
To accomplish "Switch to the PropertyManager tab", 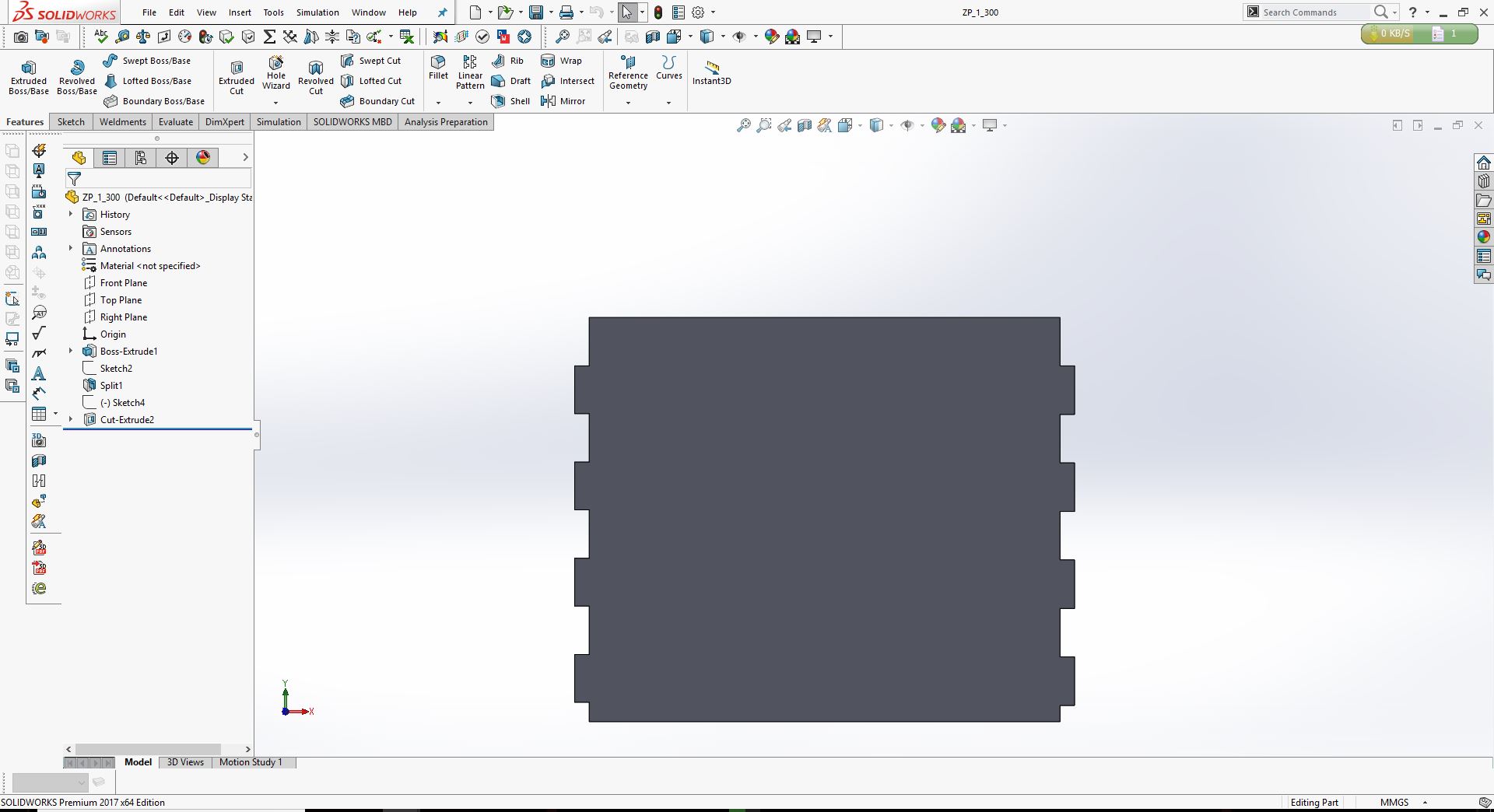I will 110,158.
